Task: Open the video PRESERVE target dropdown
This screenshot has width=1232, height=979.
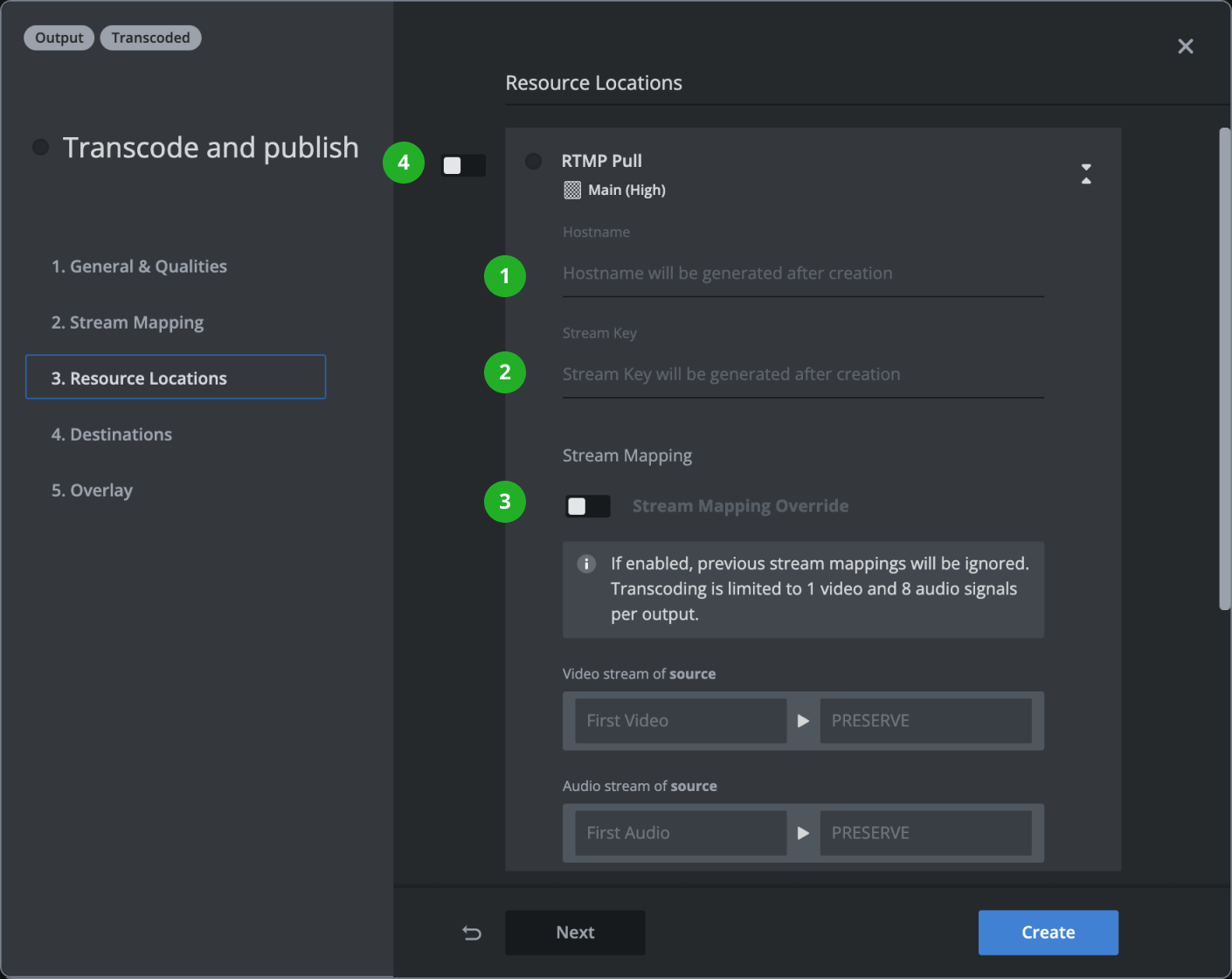Action: tap(924, 721)
